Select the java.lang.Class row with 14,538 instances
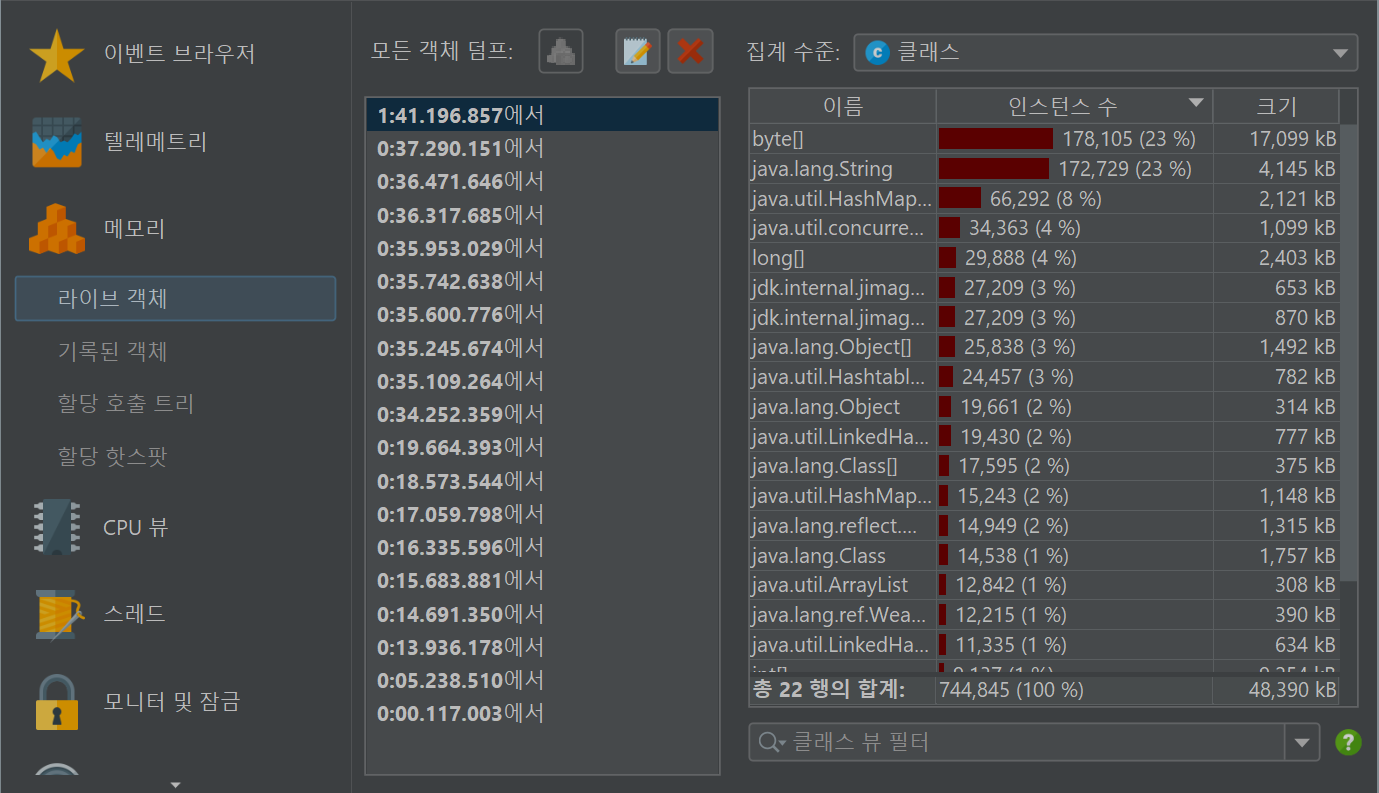 (x=1043, y=556)
